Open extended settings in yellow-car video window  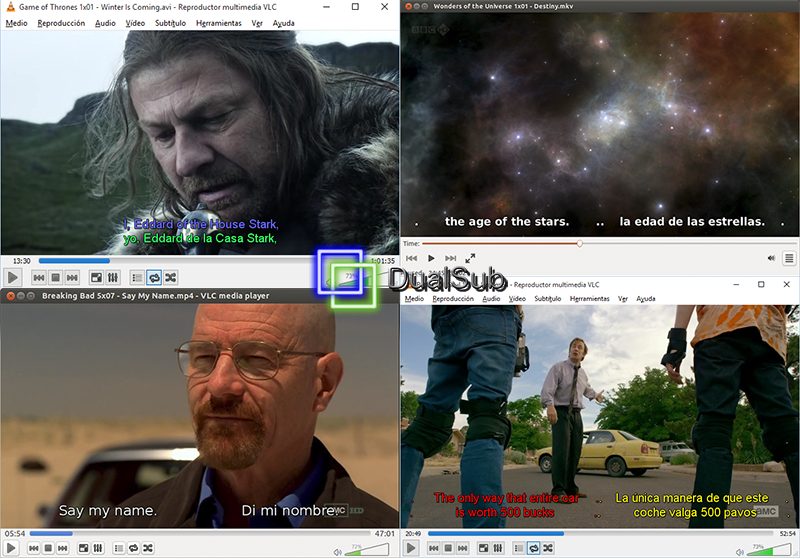(497, 548)
